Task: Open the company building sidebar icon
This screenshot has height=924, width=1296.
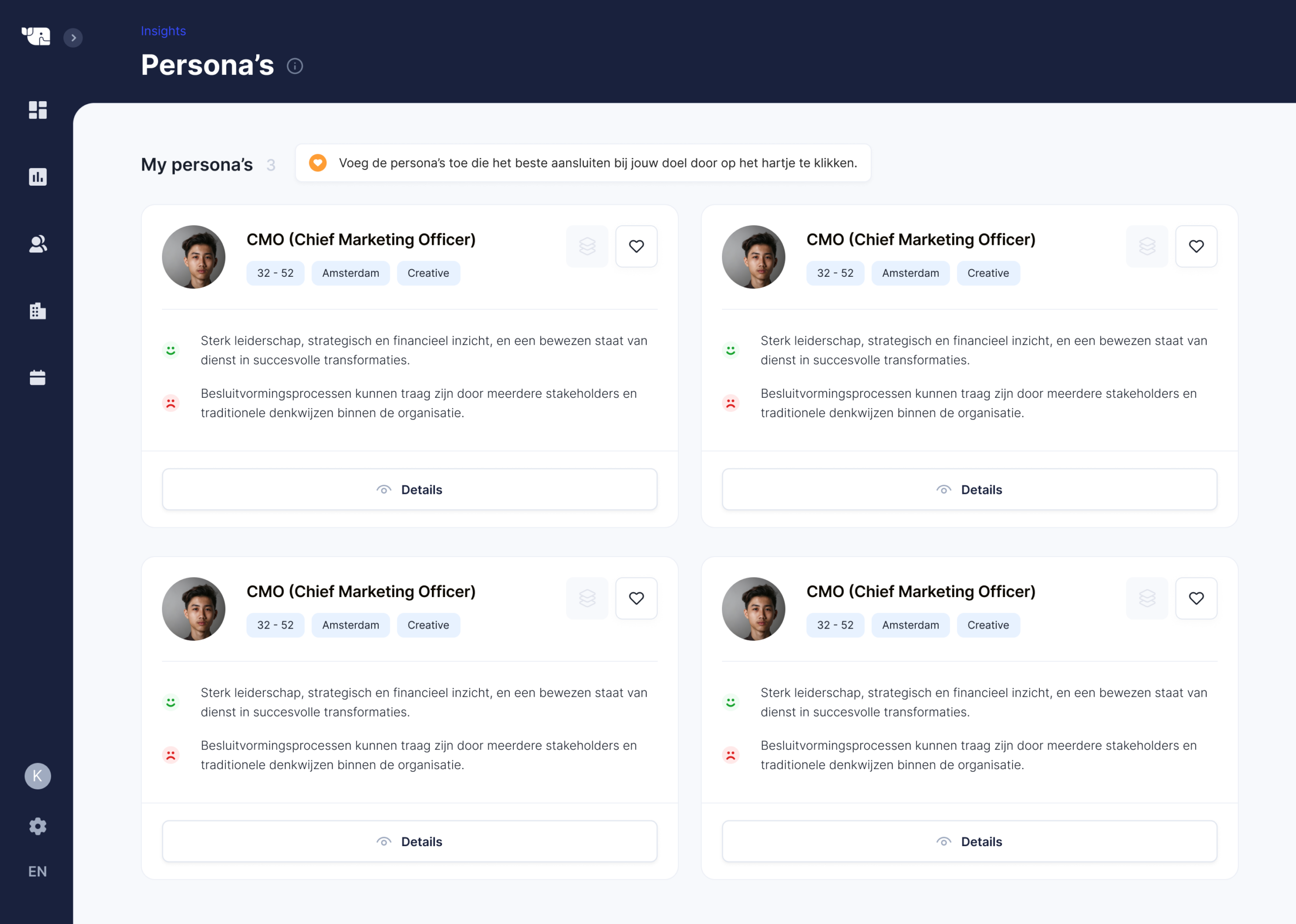Action: coord(37,311)
